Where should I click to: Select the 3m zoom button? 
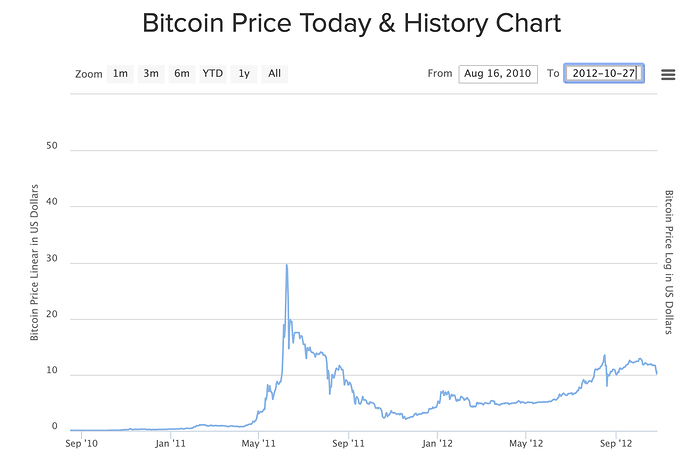click(x=151, y=73)
